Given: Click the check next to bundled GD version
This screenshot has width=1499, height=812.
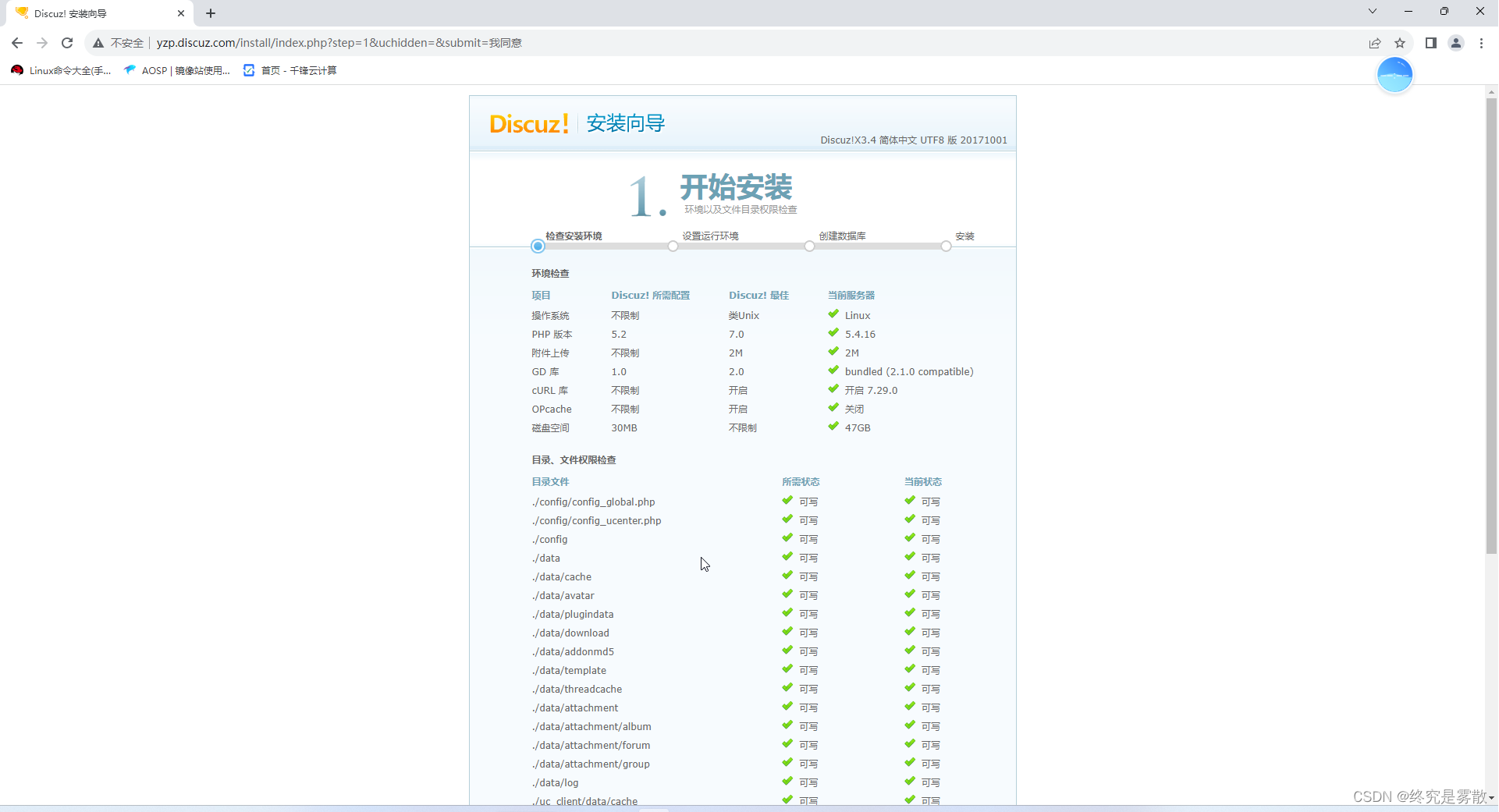Looking at the screenshot, I should click(833, 370).
